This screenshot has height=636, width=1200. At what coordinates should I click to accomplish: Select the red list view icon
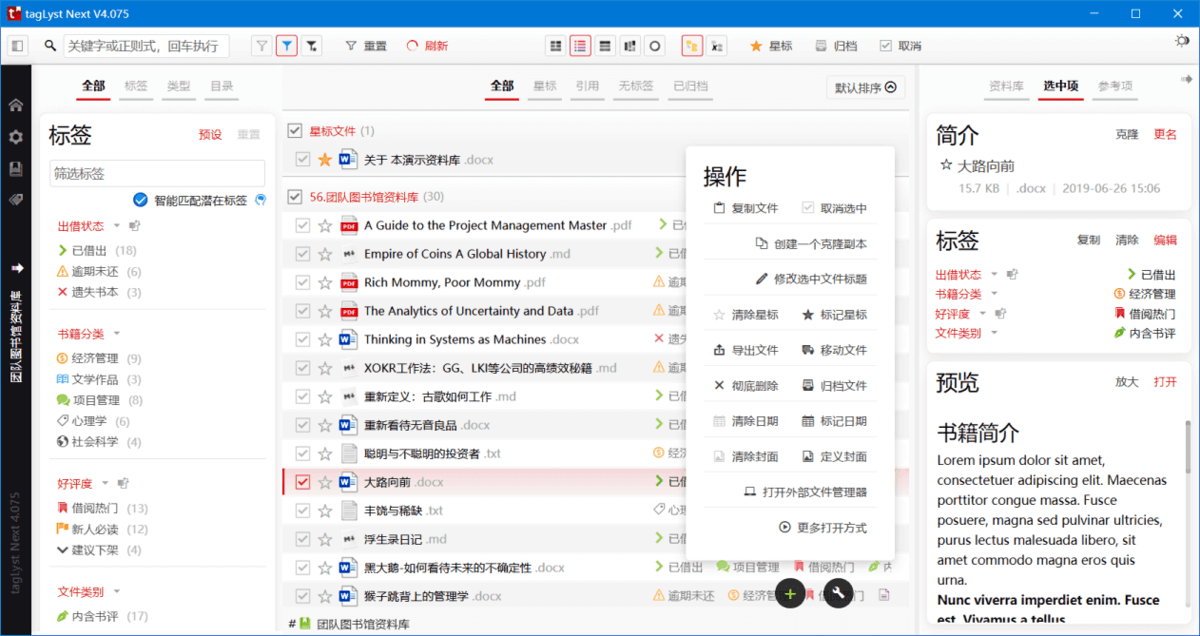(x=580, y=46)
